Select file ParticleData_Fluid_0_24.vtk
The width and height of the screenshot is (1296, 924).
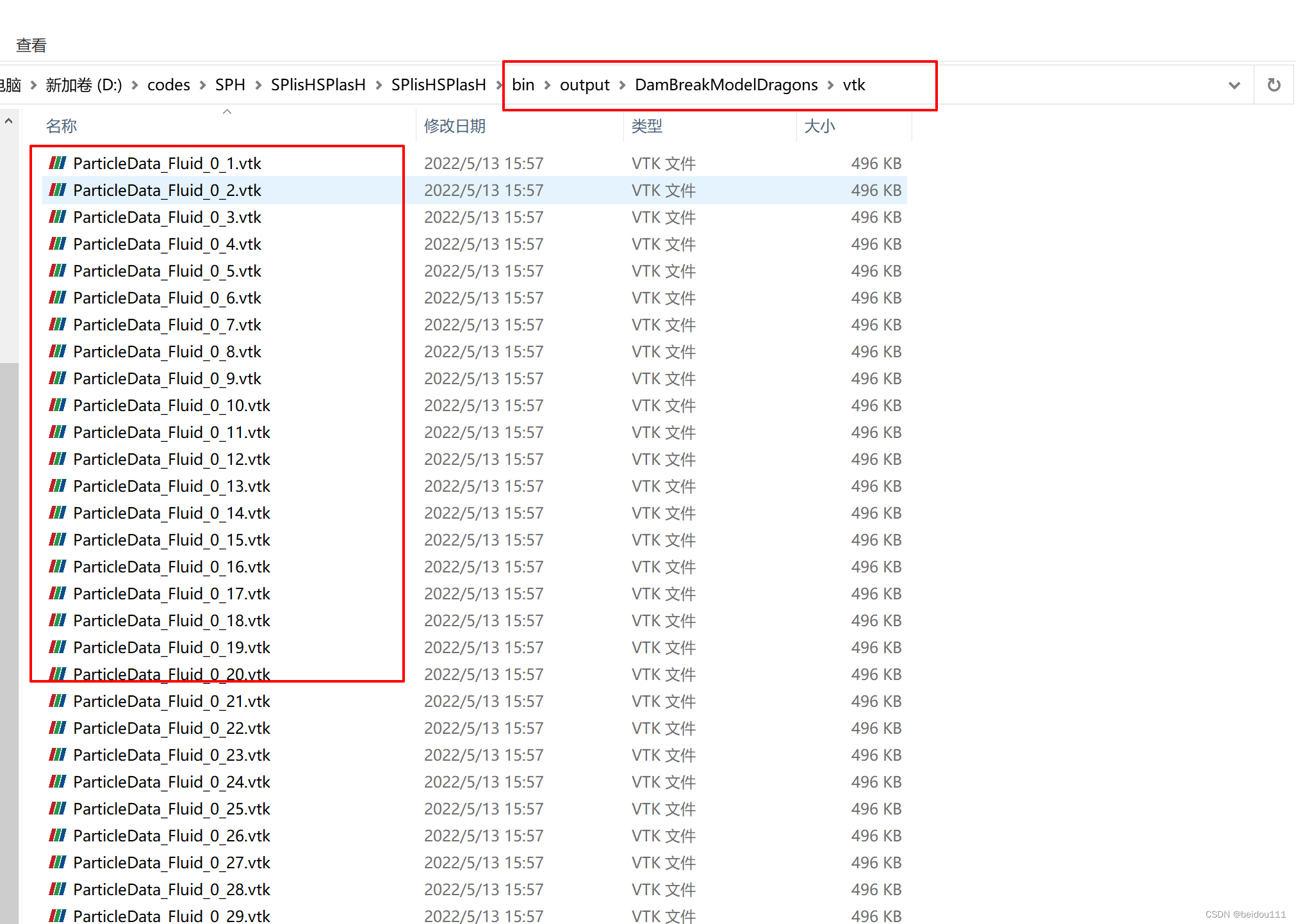click(x=172, y=782)
